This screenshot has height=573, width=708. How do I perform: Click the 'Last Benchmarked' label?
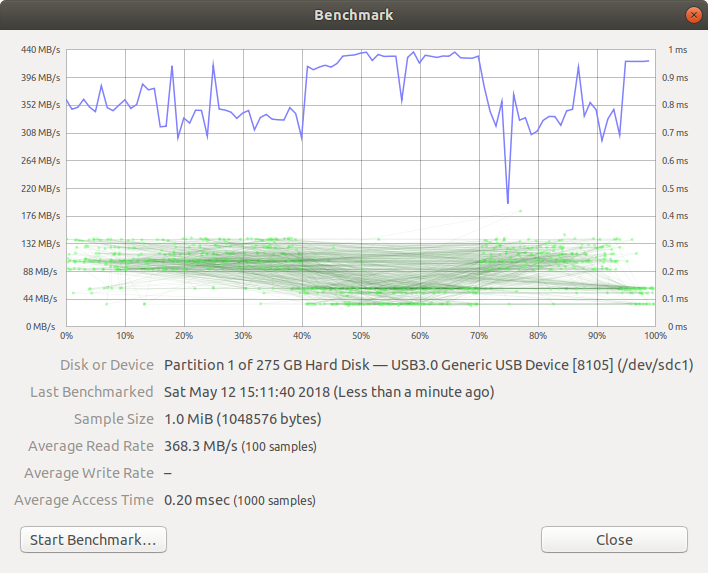[92, 392]
